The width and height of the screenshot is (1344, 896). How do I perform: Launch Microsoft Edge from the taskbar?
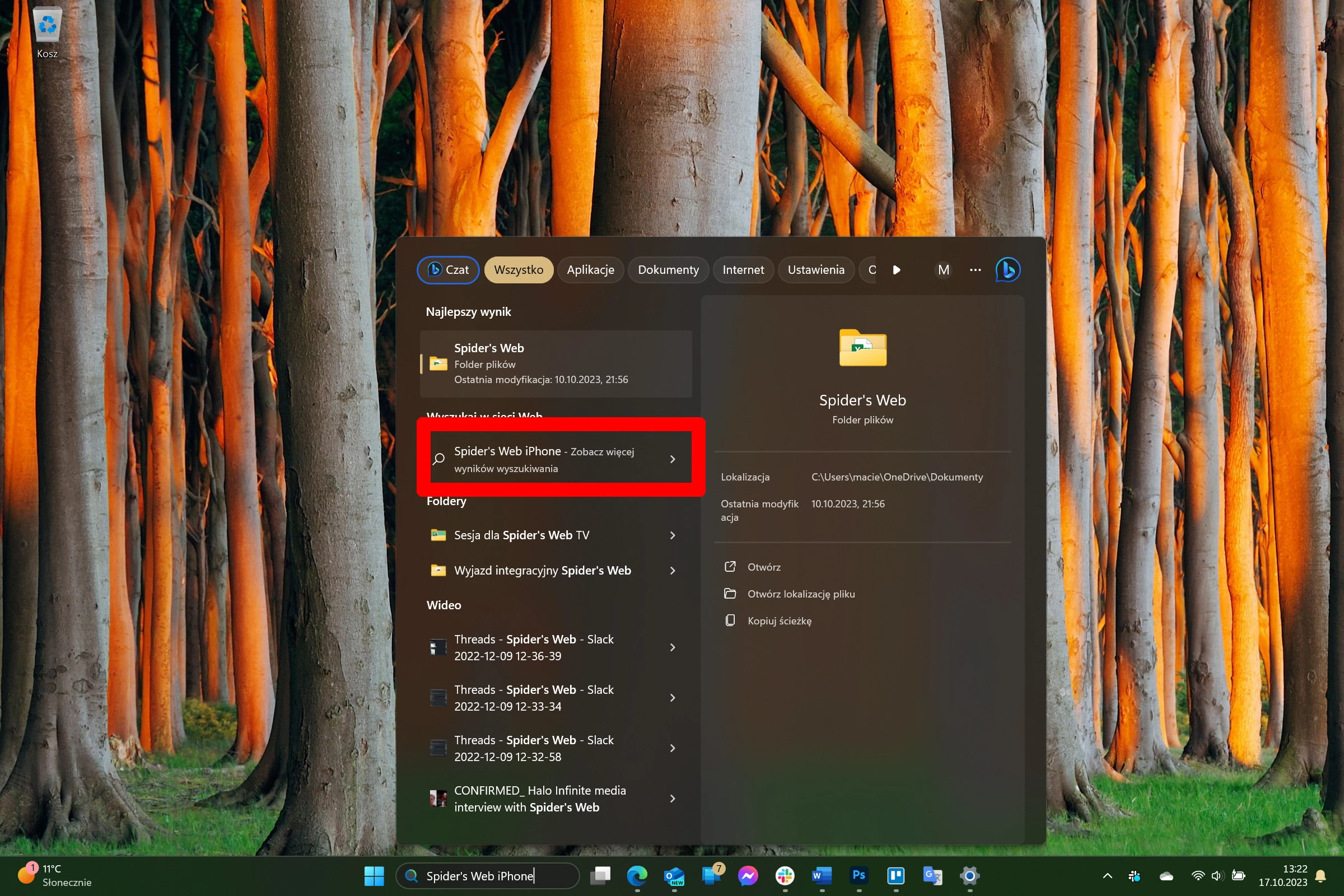click(x=637, y=875)
